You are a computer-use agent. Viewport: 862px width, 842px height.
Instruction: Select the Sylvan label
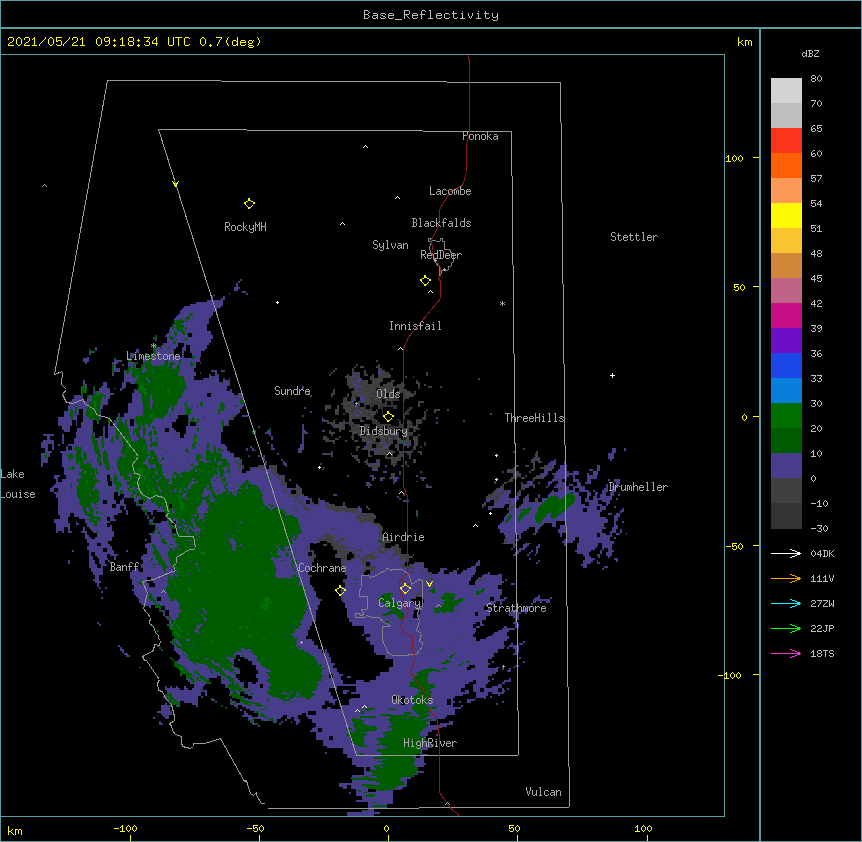[x=390, y=245]
